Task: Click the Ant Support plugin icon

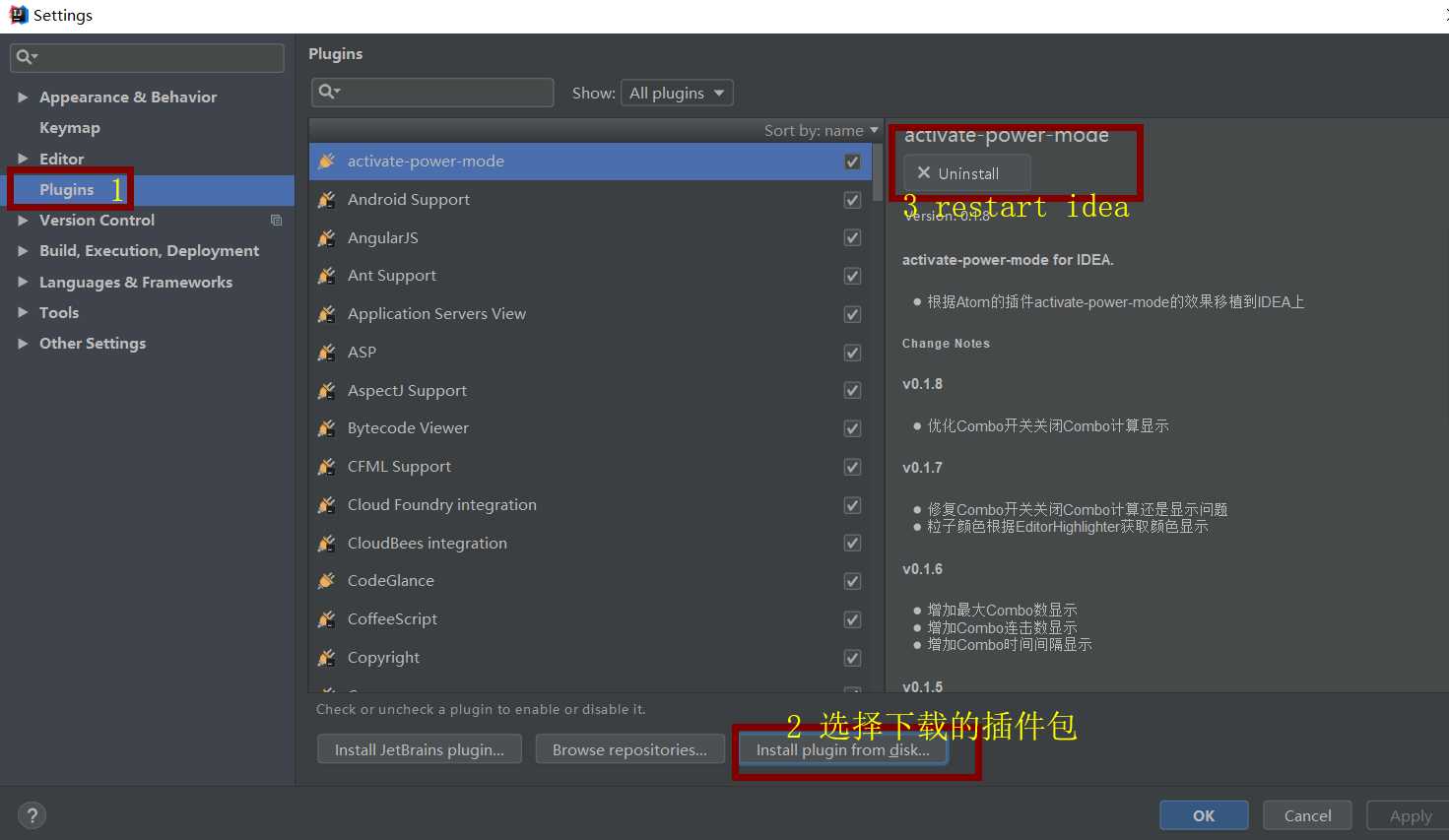Action: point(327,276)
